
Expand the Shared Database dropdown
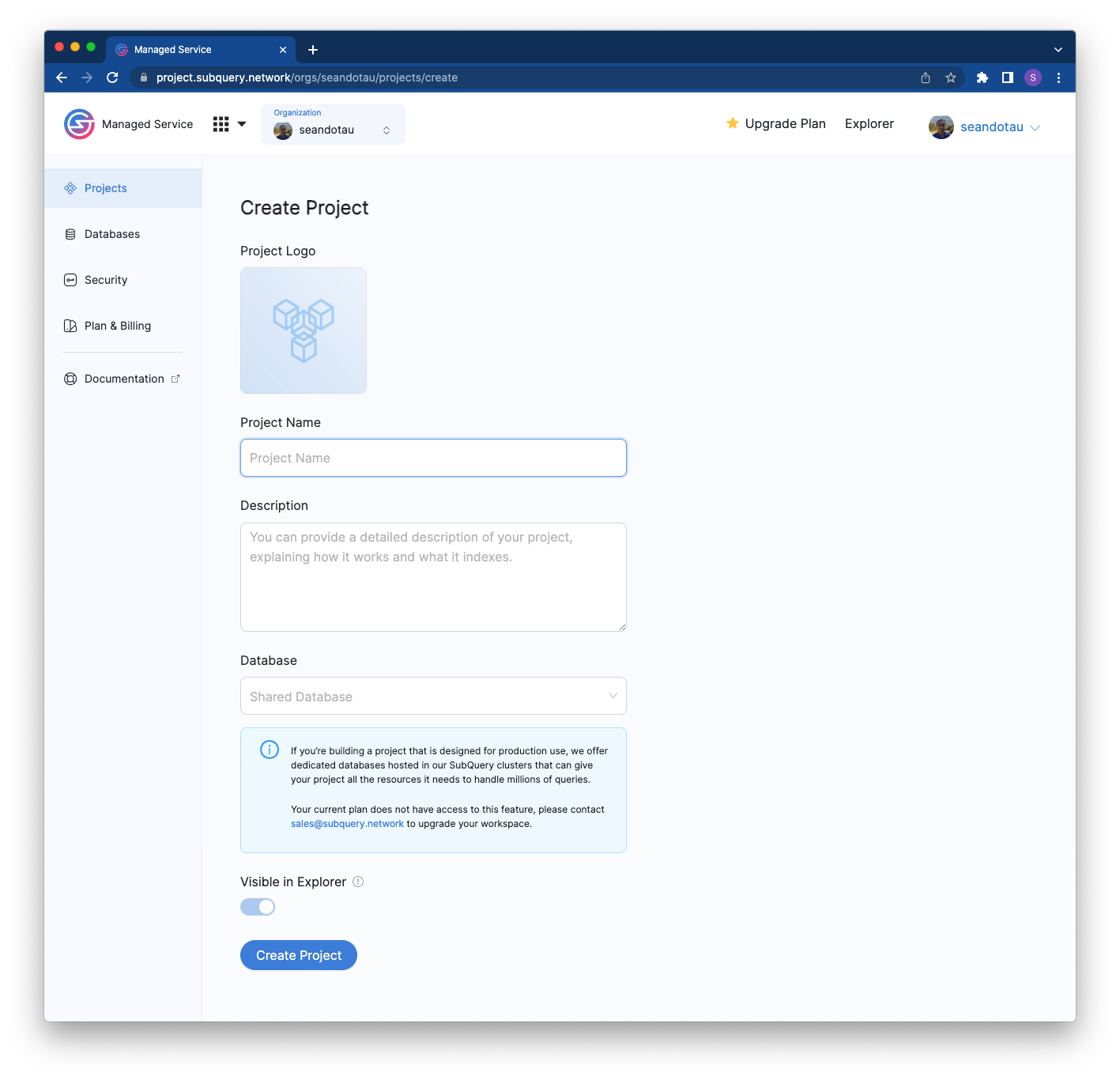click(x=433, y=696)
